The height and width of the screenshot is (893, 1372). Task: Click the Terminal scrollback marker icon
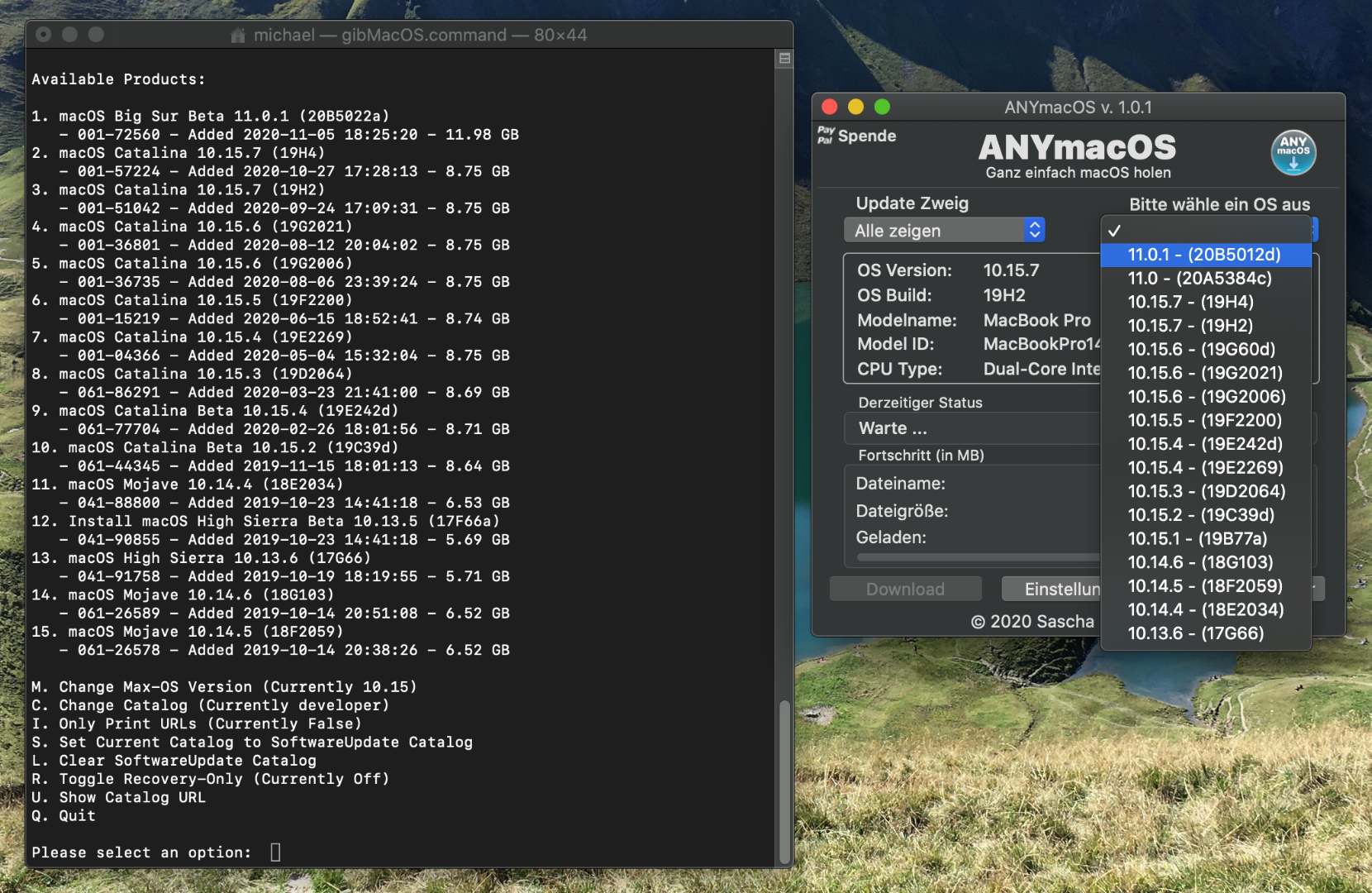tap(784, 58)
